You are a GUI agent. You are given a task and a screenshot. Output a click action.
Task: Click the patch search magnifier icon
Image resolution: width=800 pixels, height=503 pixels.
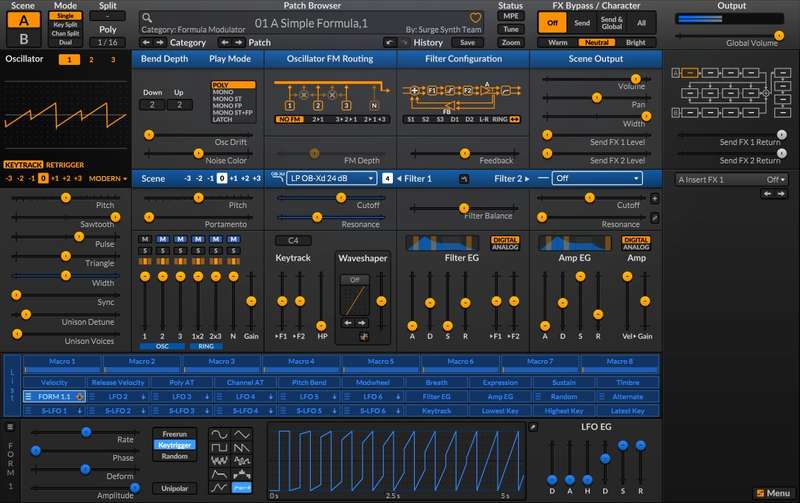point(146,18)
